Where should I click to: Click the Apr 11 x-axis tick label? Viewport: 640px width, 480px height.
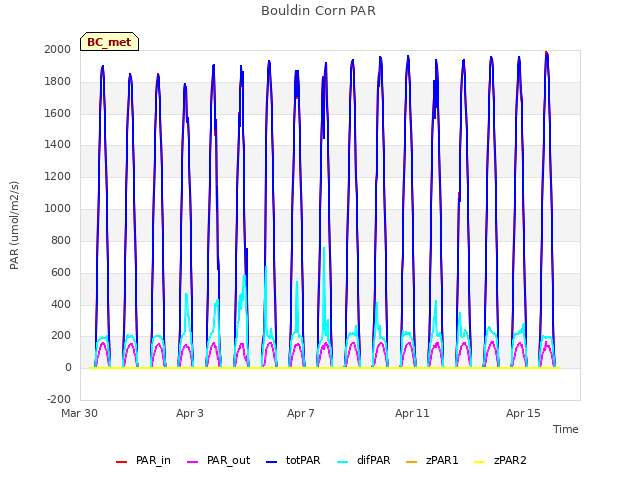pyautogui.click(x=412, y=413)
